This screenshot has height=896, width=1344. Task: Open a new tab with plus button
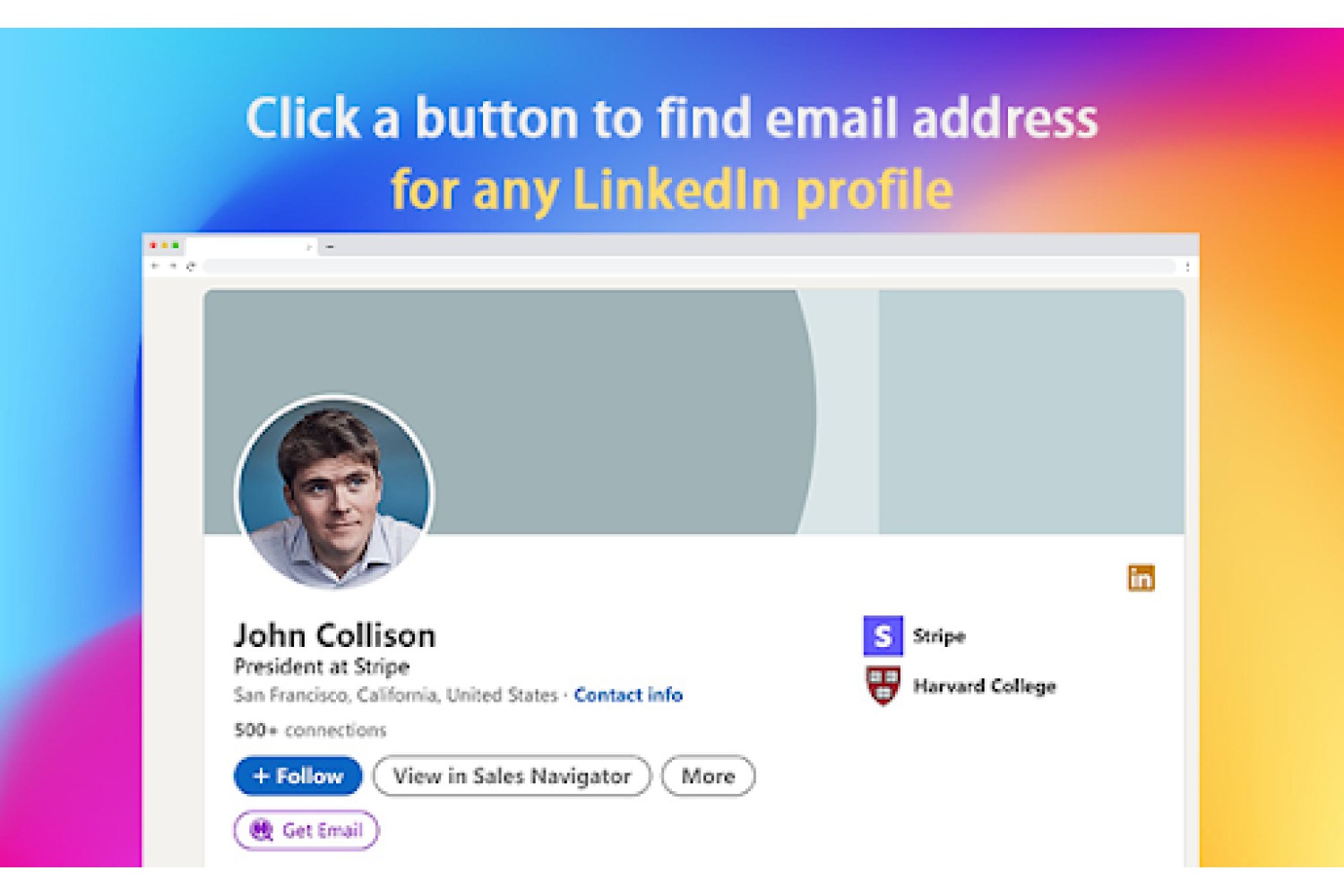click(330, 246)
